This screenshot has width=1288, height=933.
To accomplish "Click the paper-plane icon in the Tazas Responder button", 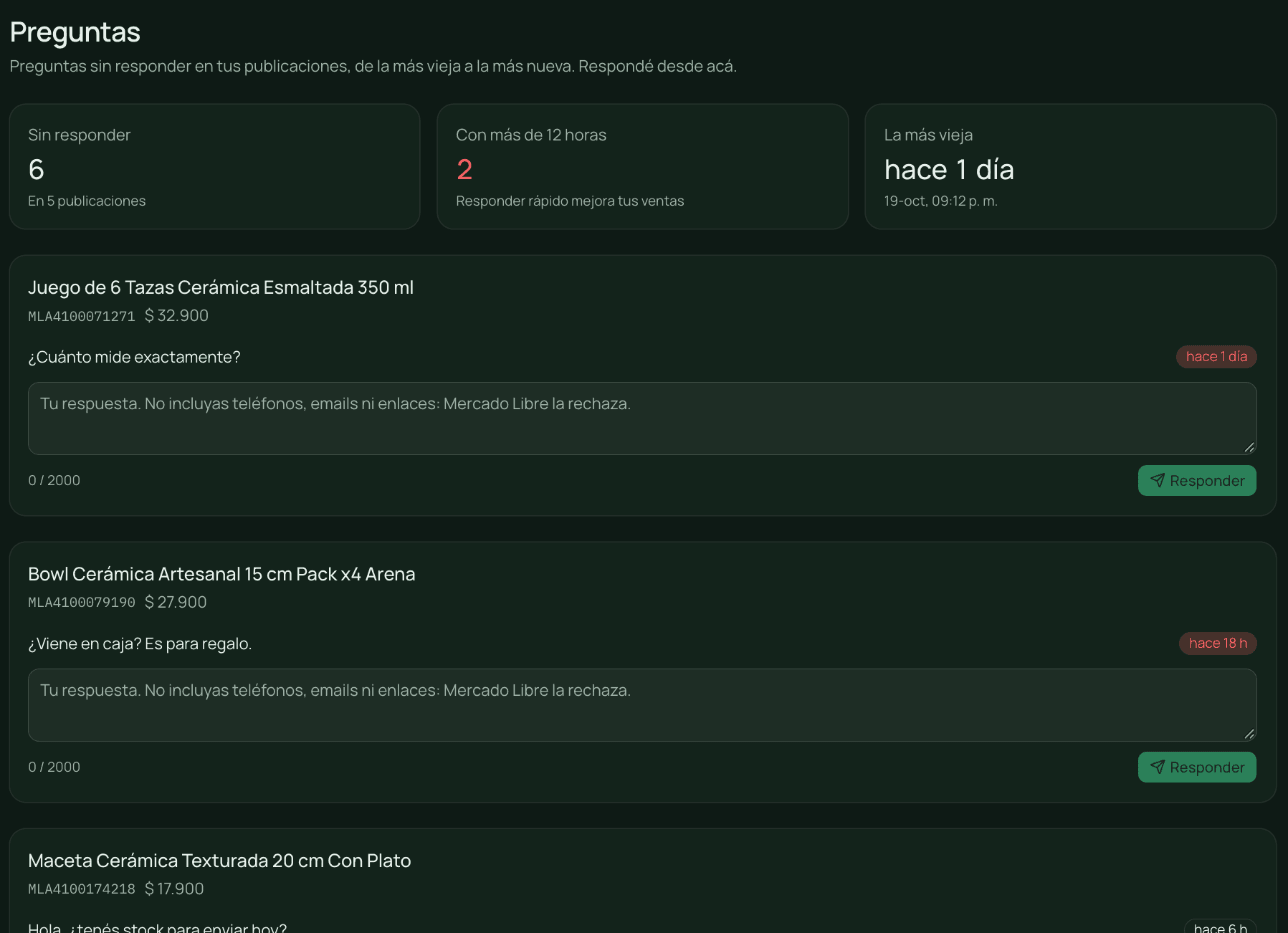I will point(1157,480).
